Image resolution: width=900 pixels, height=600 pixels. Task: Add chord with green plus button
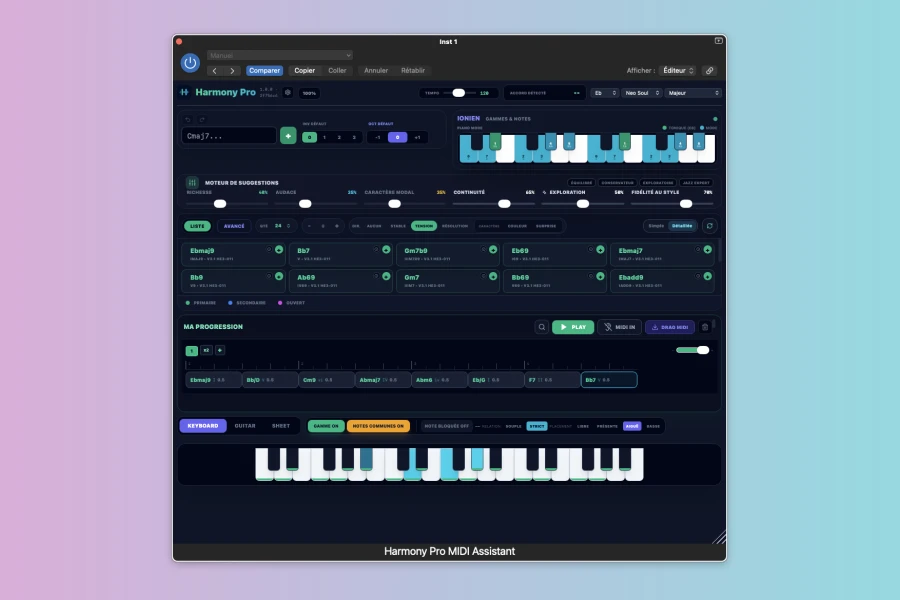(288, 136)
